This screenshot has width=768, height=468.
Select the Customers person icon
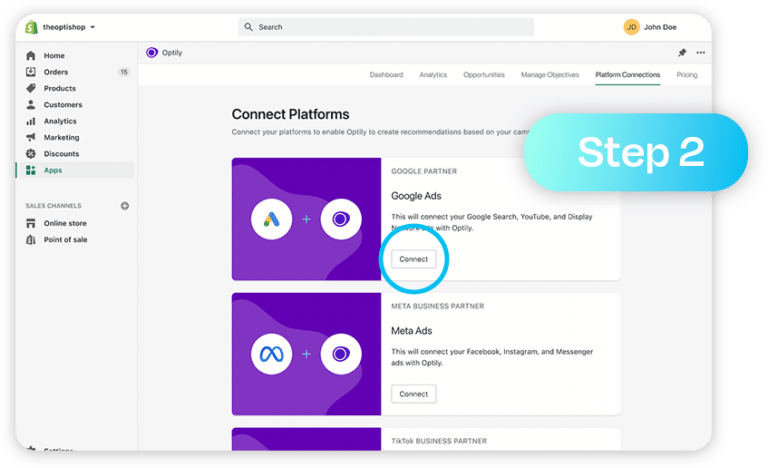point(31,104)
